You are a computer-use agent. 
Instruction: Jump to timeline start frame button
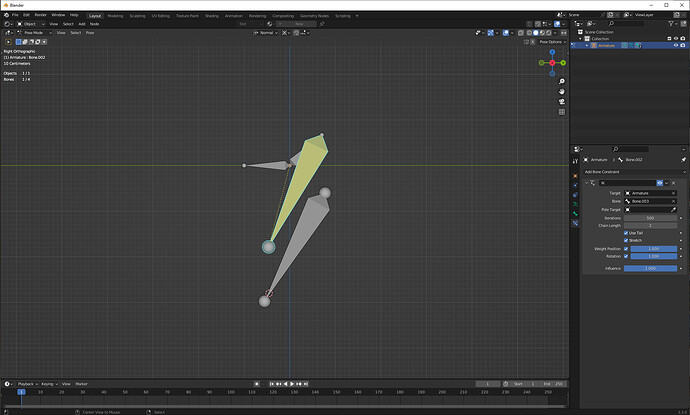point(272,384)
